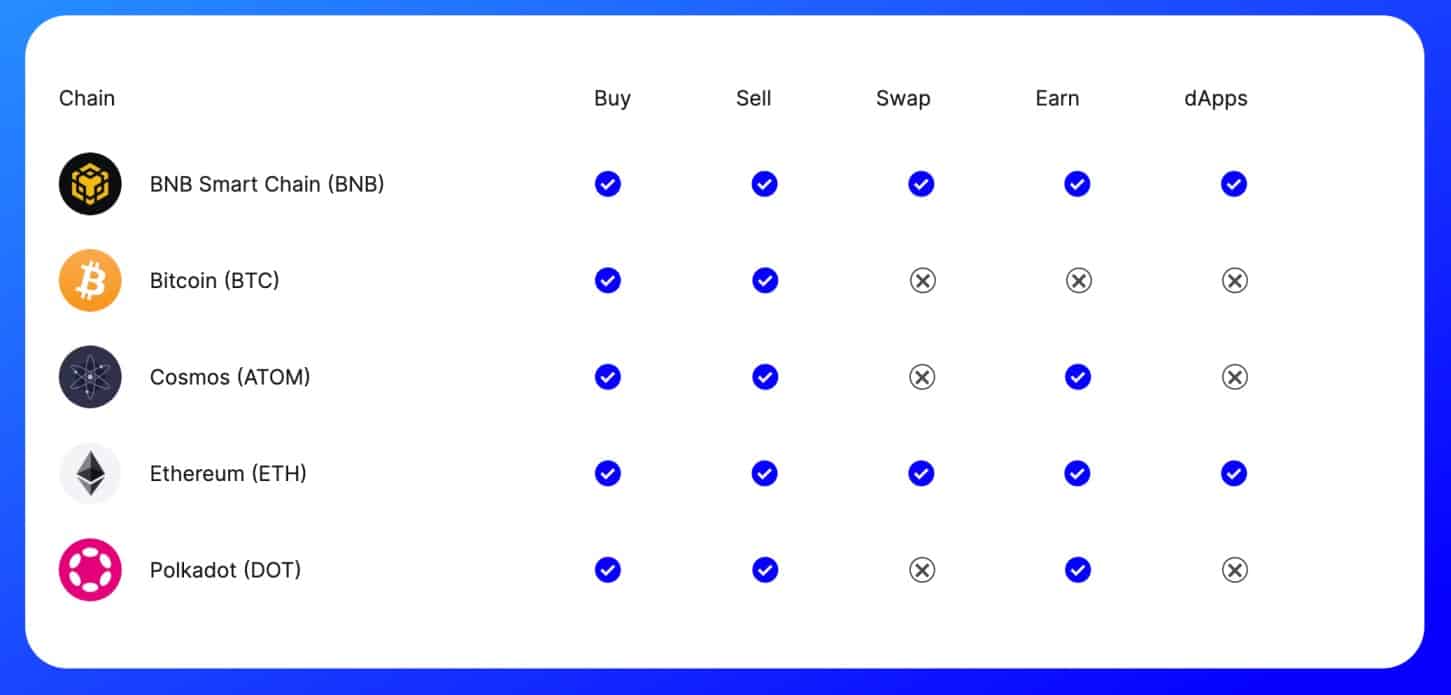
Task: Click the orange Bitcoin logo icon
Action: click(x=90, y=281)
